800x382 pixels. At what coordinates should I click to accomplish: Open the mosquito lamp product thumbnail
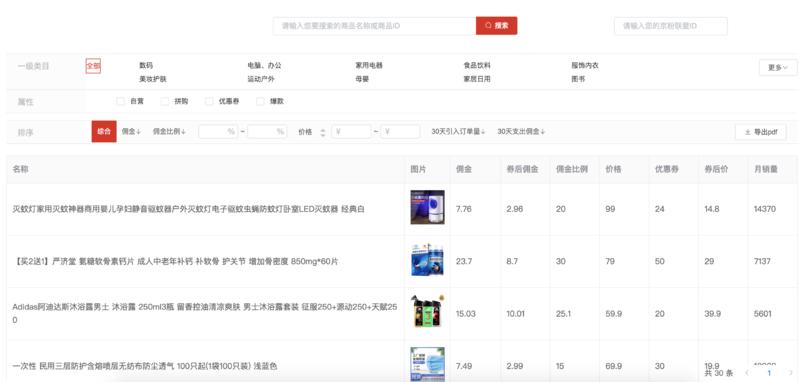428,207
